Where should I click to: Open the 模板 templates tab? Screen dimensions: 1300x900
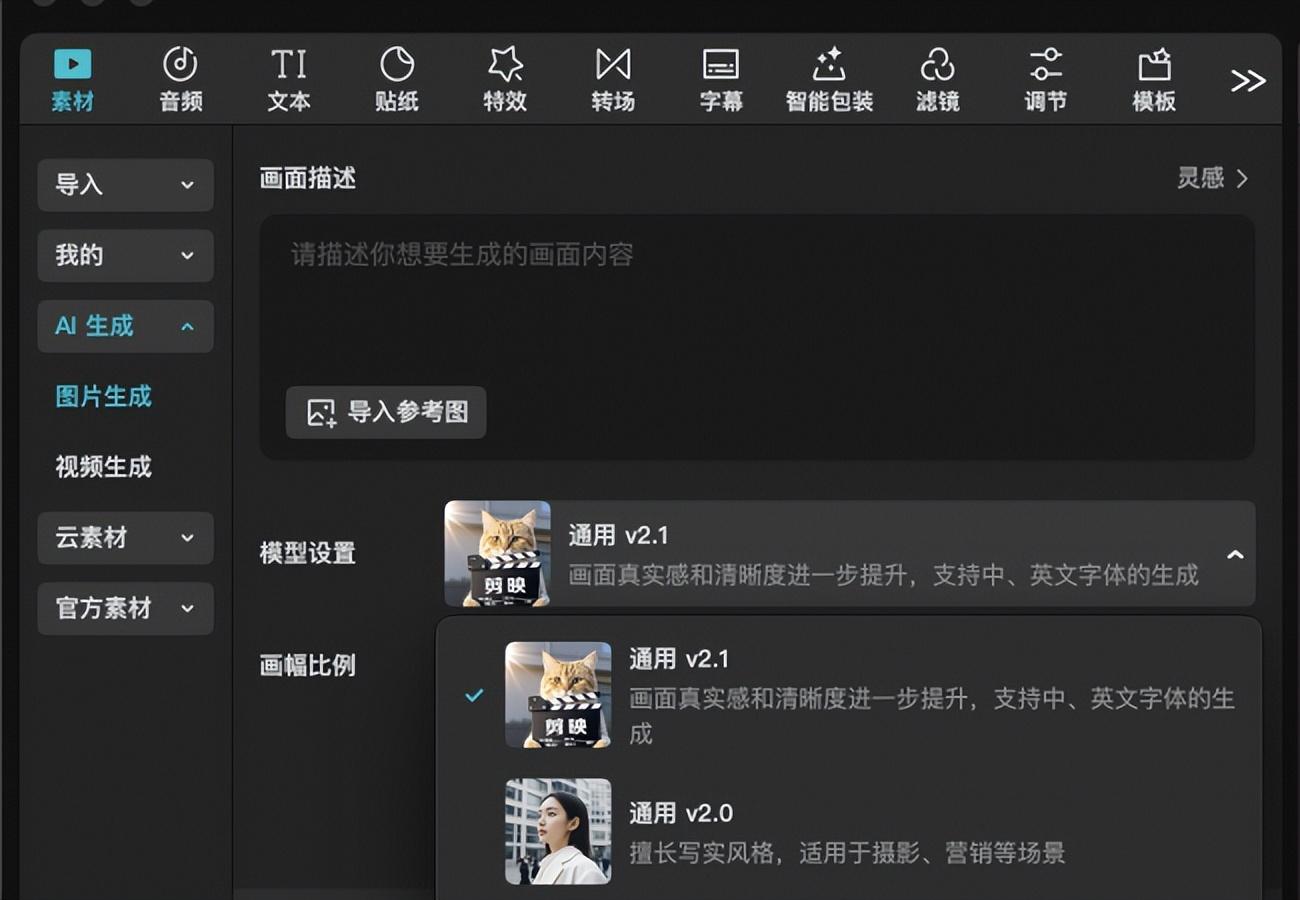pyautogui.click(x=1153, y=80)
